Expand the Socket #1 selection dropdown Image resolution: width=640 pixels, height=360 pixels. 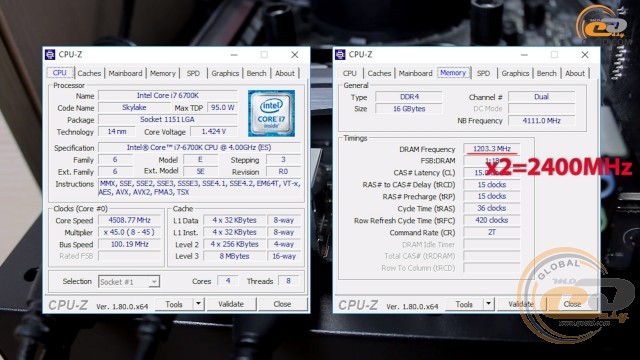point(154,282)
